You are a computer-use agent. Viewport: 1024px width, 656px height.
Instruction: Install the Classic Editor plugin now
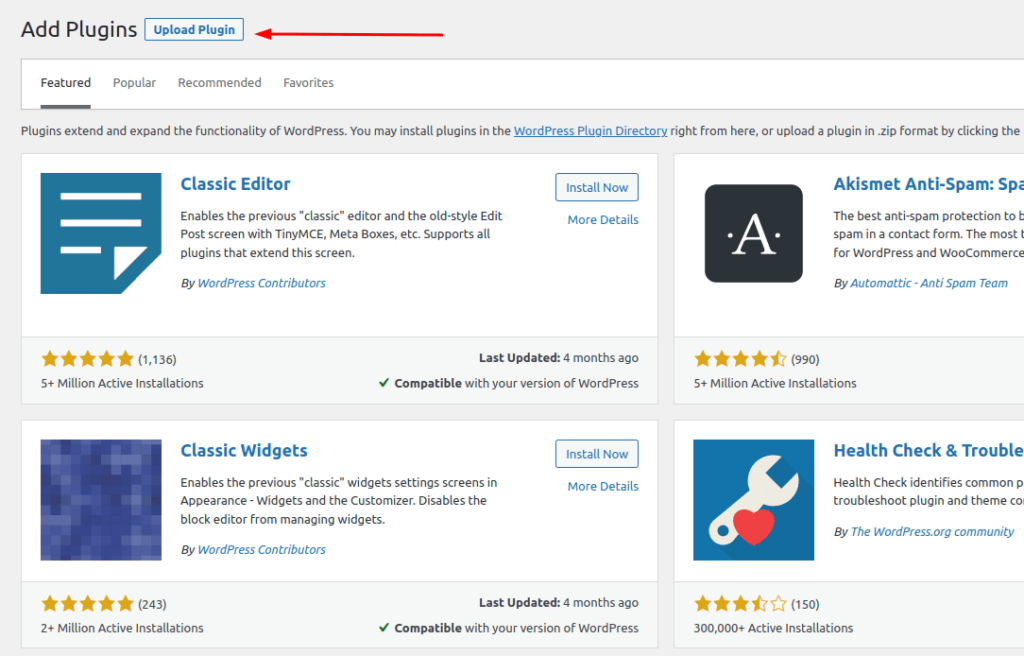(x=597, y=188)
